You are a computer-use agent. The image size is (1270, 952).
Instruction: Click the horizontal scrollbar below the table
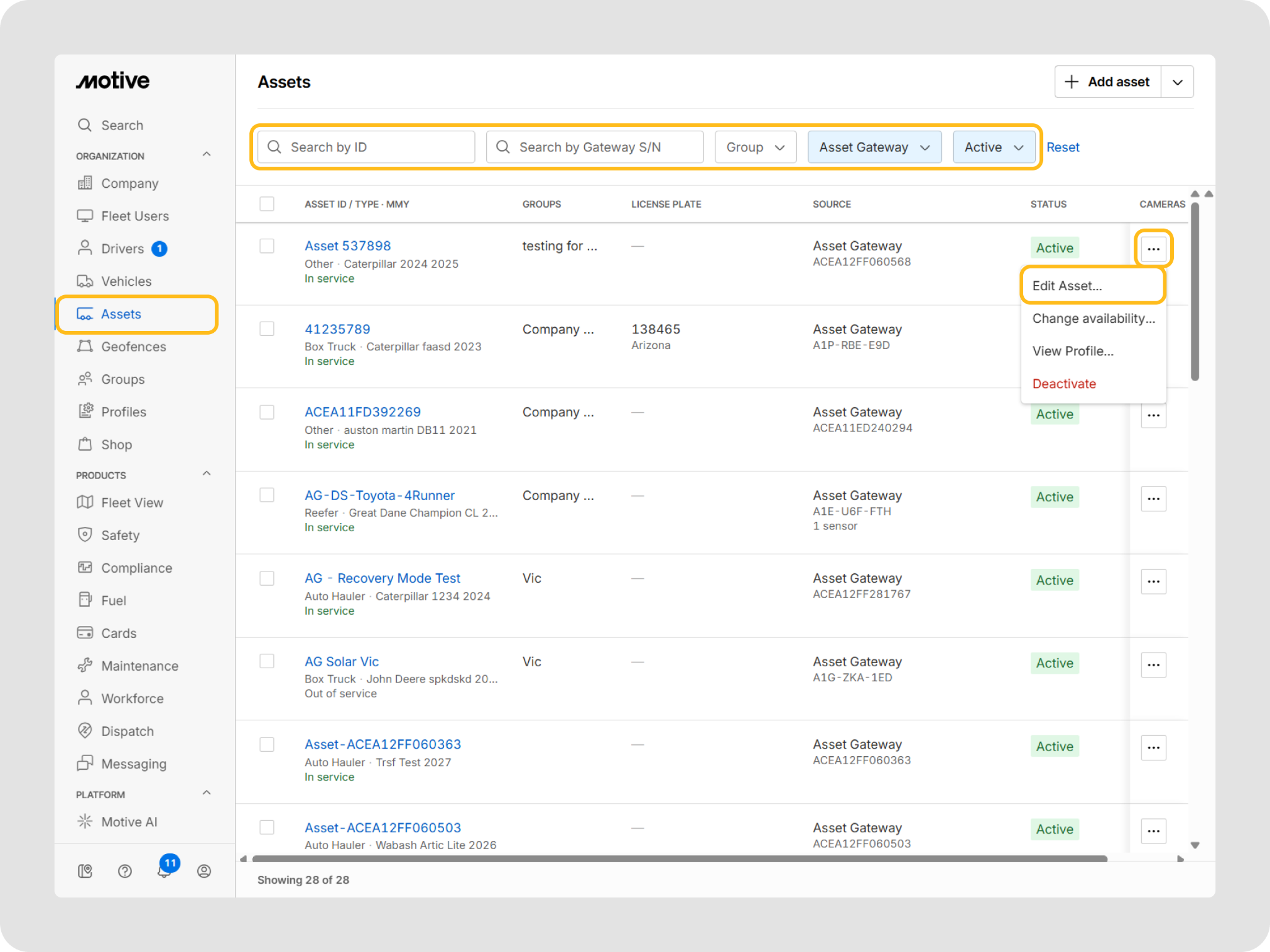click(680, 859)
